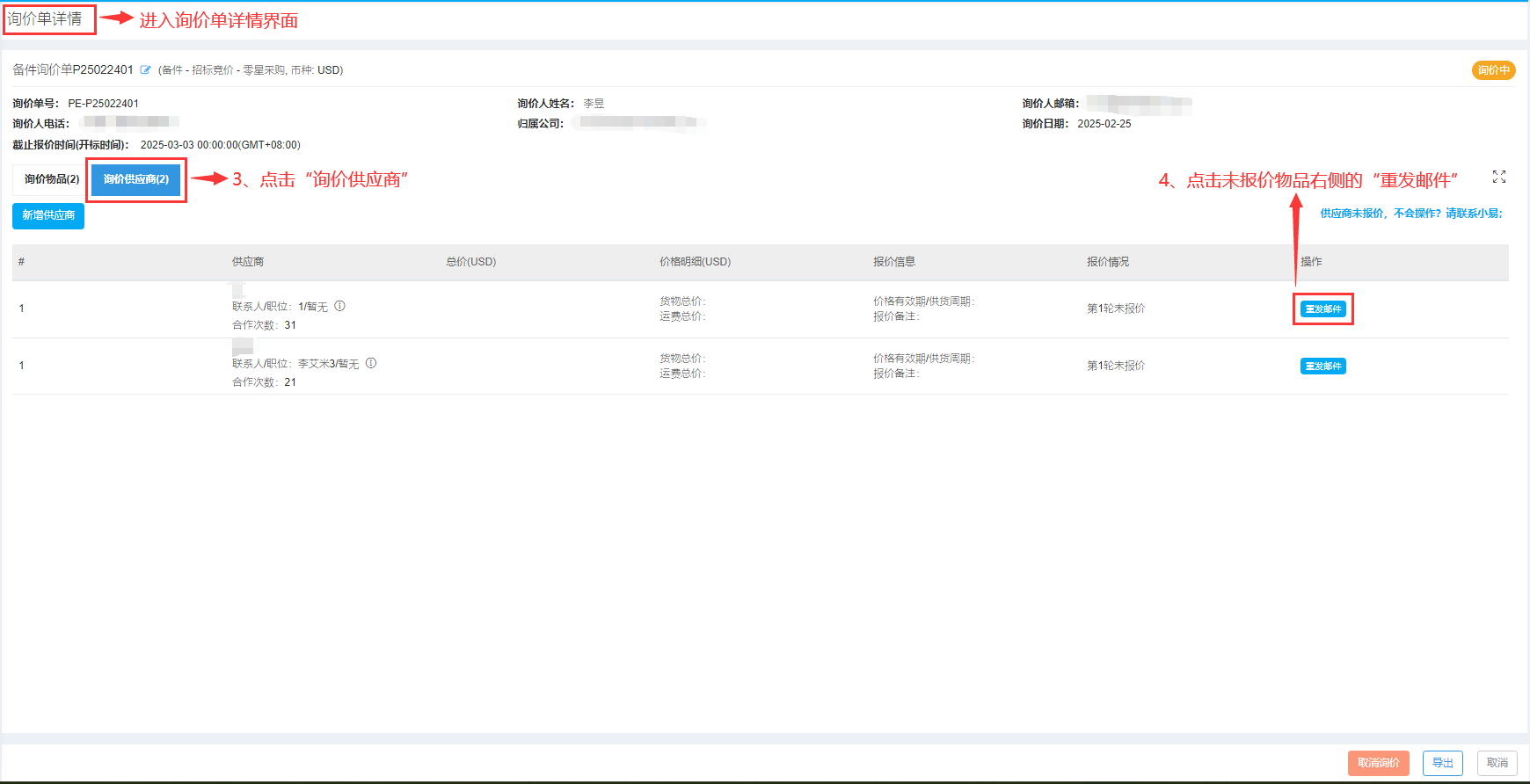The image size is (1530, 784).
Task: Click the 报价信息 column header
Action: pyautogui.click(x=894, y=262)
